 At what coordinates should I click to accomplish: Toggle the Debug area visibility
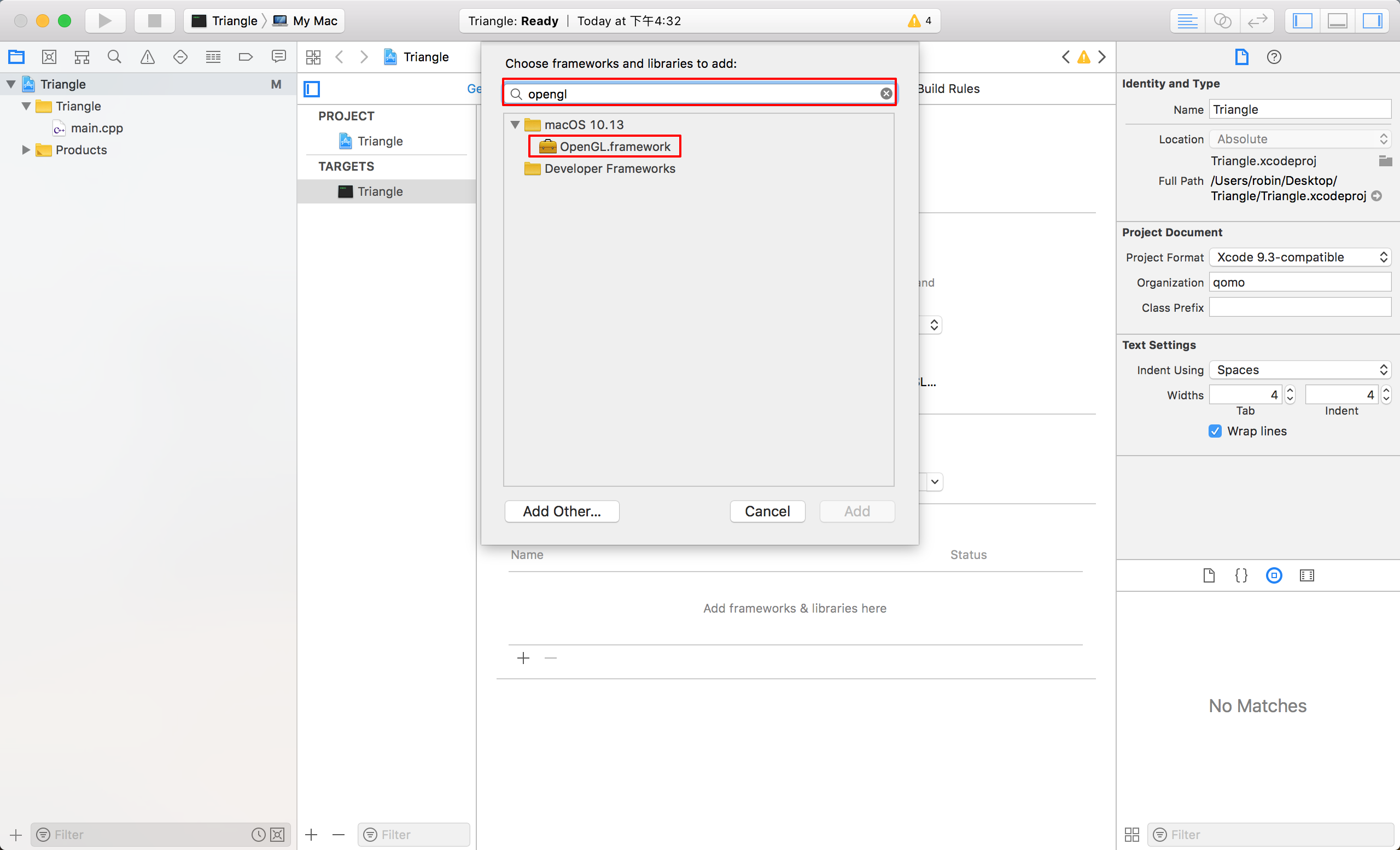pyautogui.click(x=1338, y=21)
